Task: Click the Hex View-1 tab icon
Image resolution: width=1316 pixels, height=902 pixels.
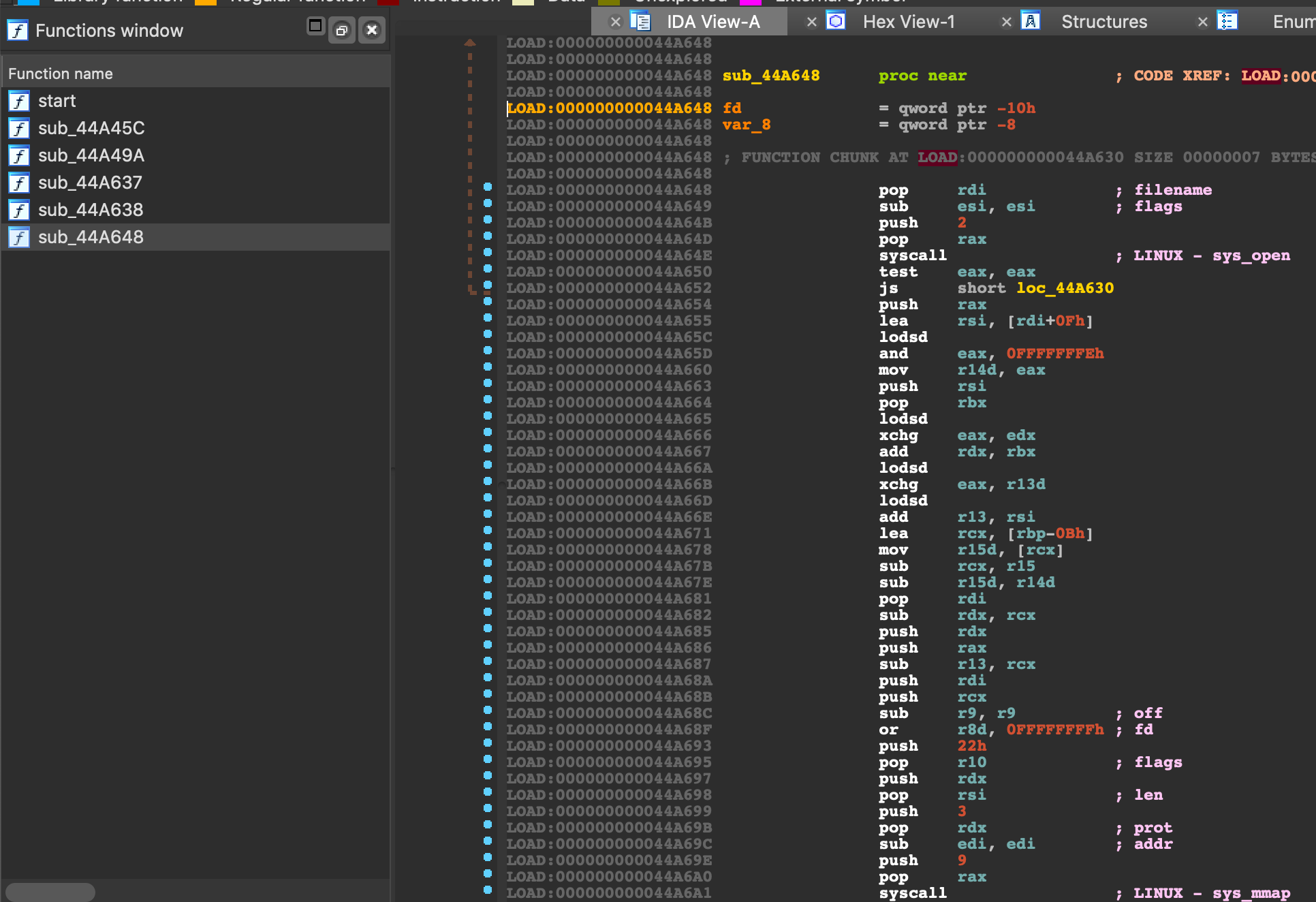Action: click(836, 22)
